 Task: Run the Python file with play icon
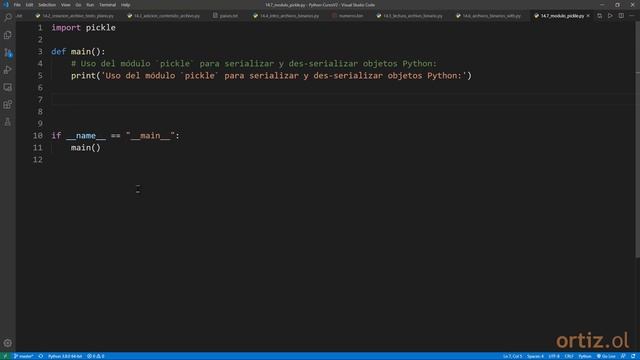[x=610, y=16]
